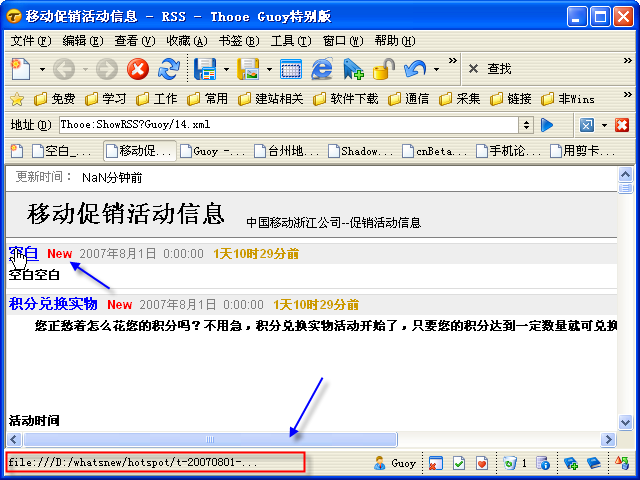This screenshot has width=640, height=480.
Task: Switch to the Shadow tab
Action: point(362,151)
